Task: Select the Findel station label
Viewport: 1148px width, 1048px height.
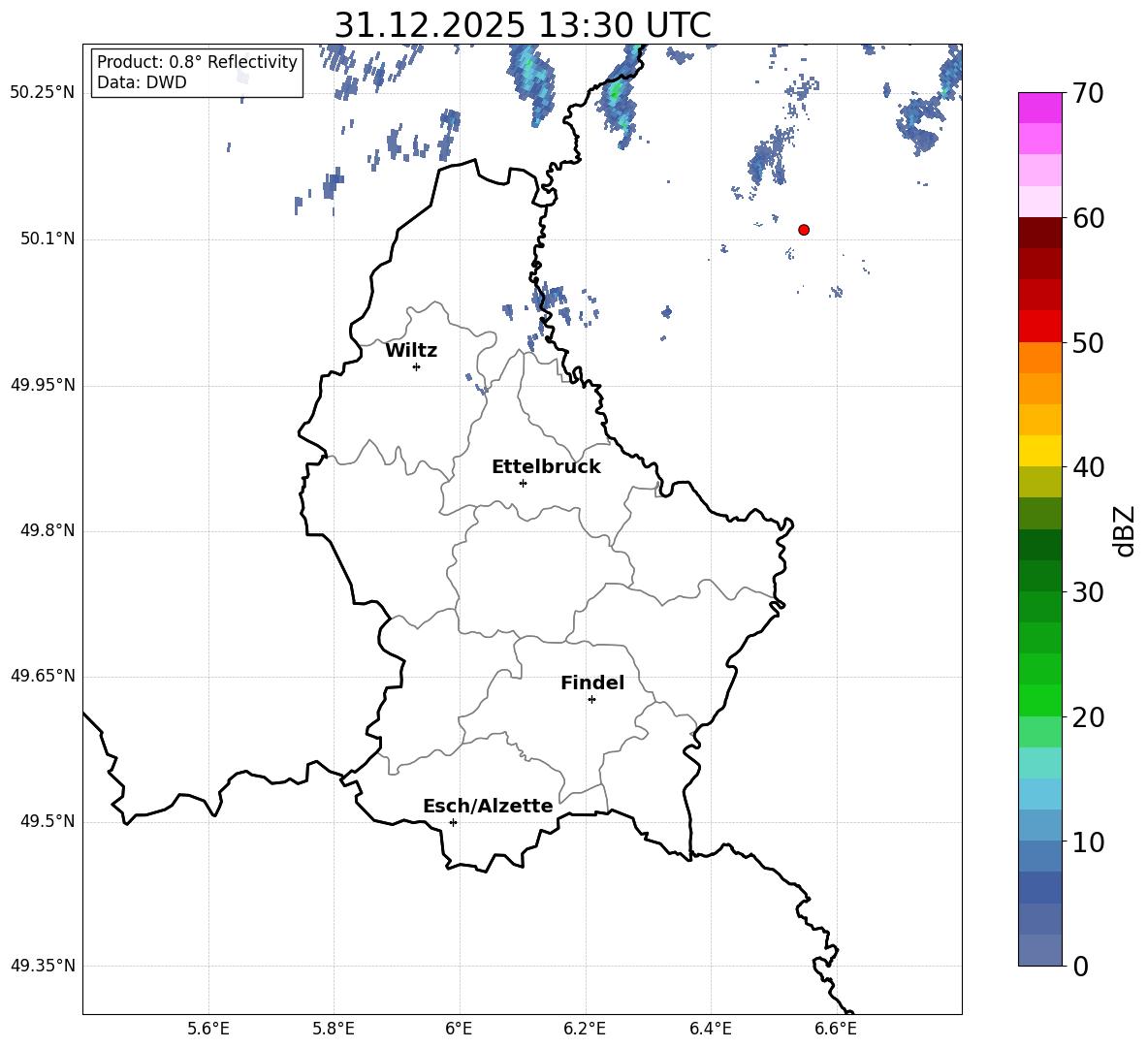Action: pos(592,683)
